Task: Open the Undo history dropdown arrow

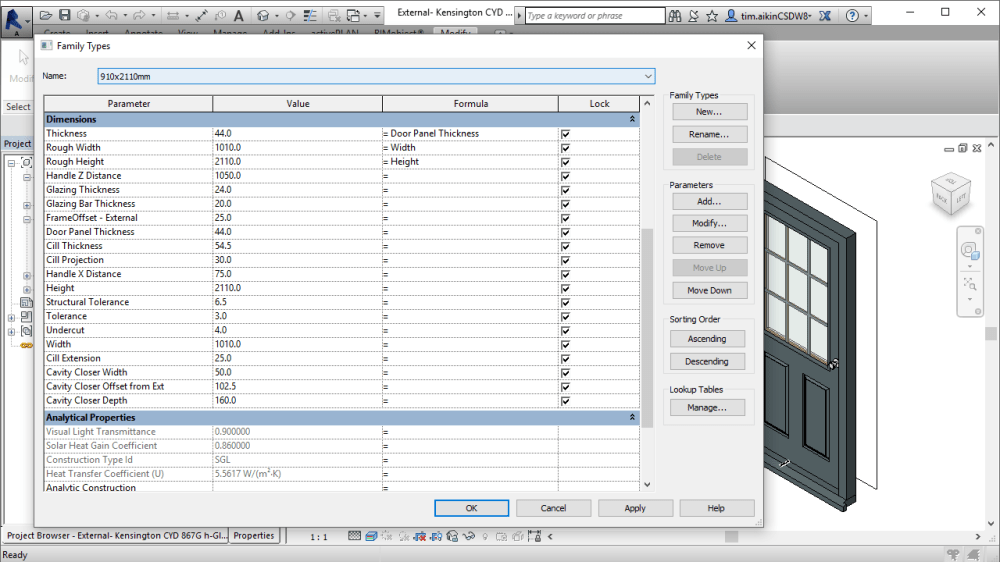Action: [125, 15]
